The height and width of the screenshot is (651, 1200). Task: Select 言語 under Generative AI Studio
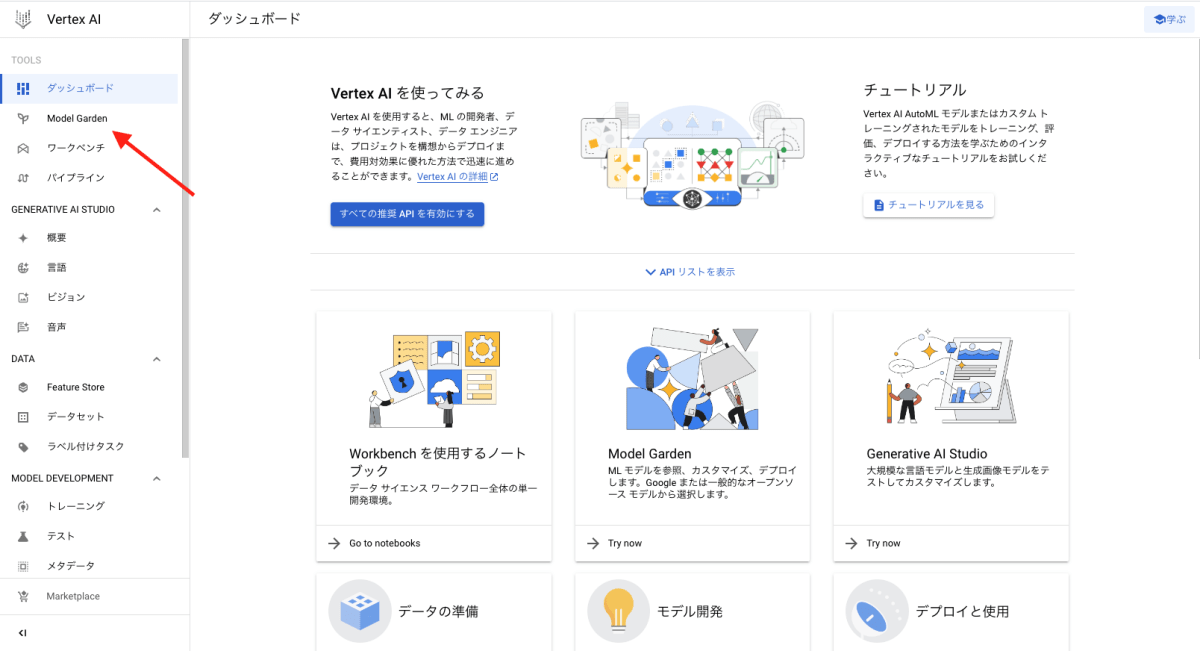point(89,268)
